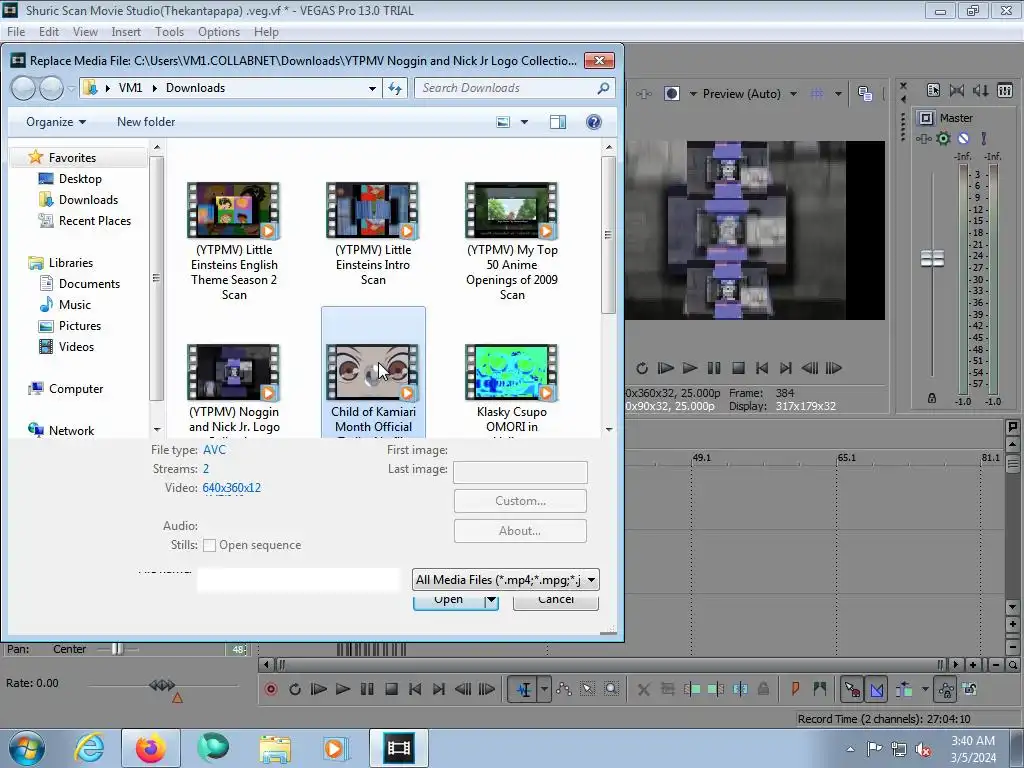The width and height of the screenshot is (1024, 768).
Task: Open the File menu
Action: tap(16, 31)
